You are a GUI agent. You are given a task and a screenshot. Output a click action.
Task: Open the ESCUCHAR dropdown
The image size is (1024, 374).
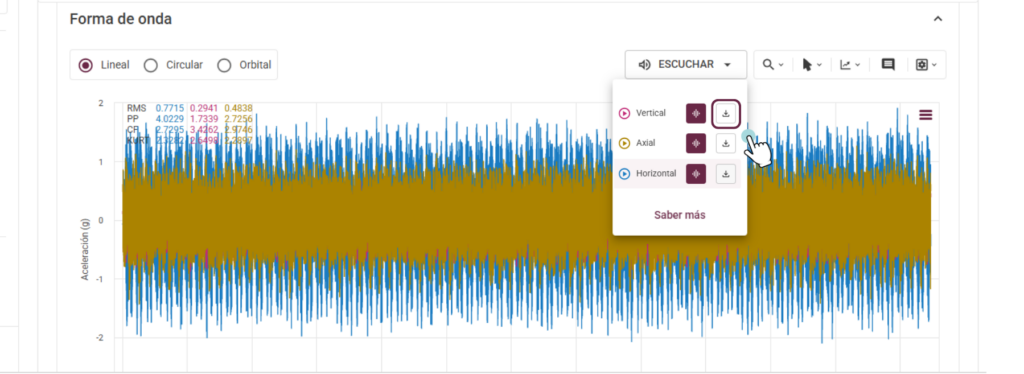pos(685,65)
